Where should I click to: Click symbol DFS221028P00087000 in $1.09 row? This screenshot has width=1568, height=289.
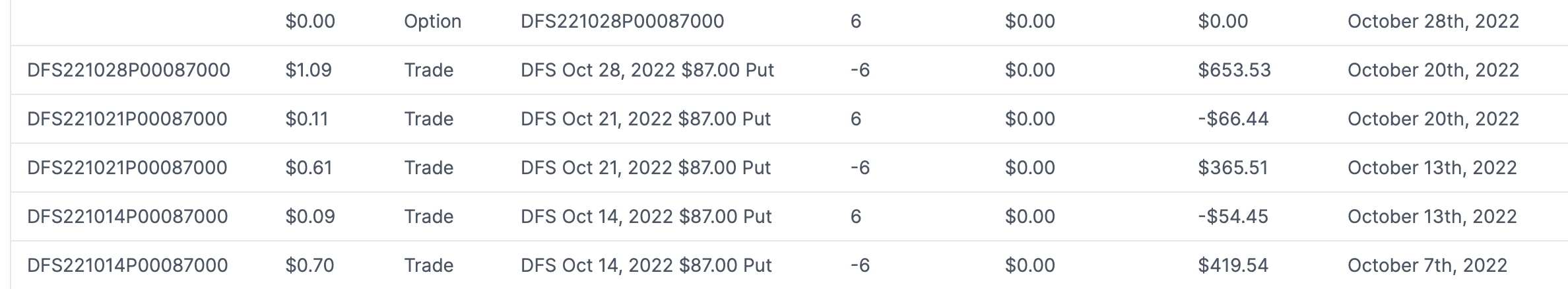[129, 70]
